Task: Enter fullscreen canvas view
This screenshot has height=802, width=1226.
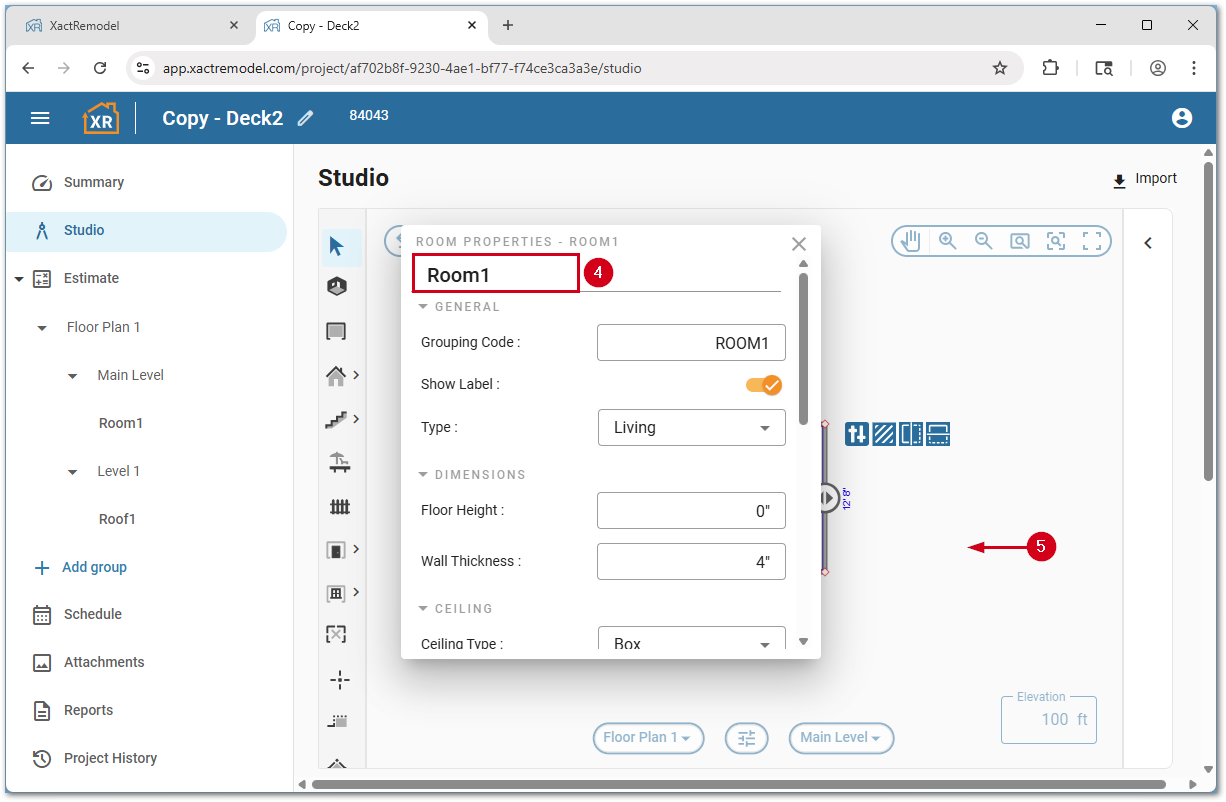Action: click(1092, 241)
